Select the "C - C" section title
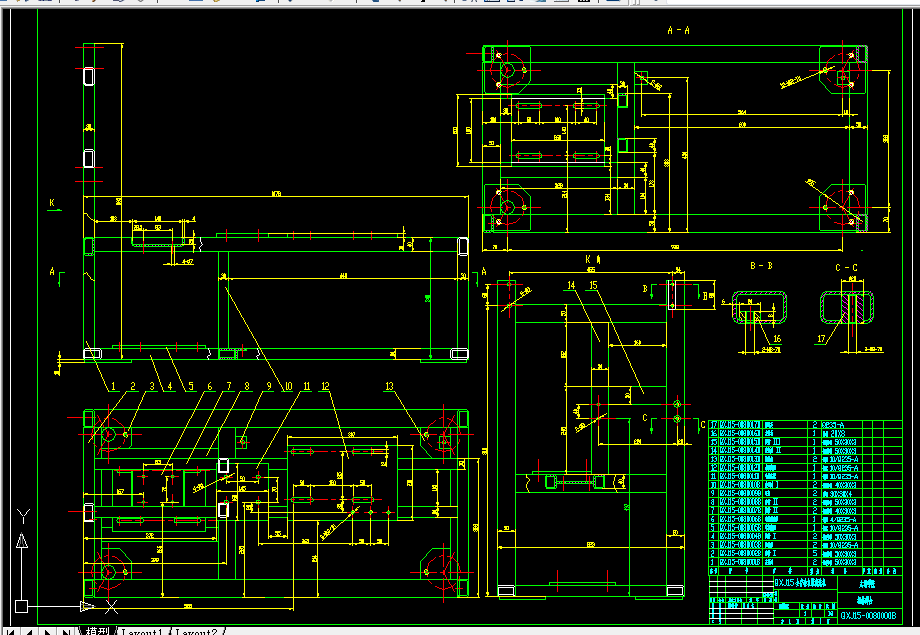 pos(846,268)
